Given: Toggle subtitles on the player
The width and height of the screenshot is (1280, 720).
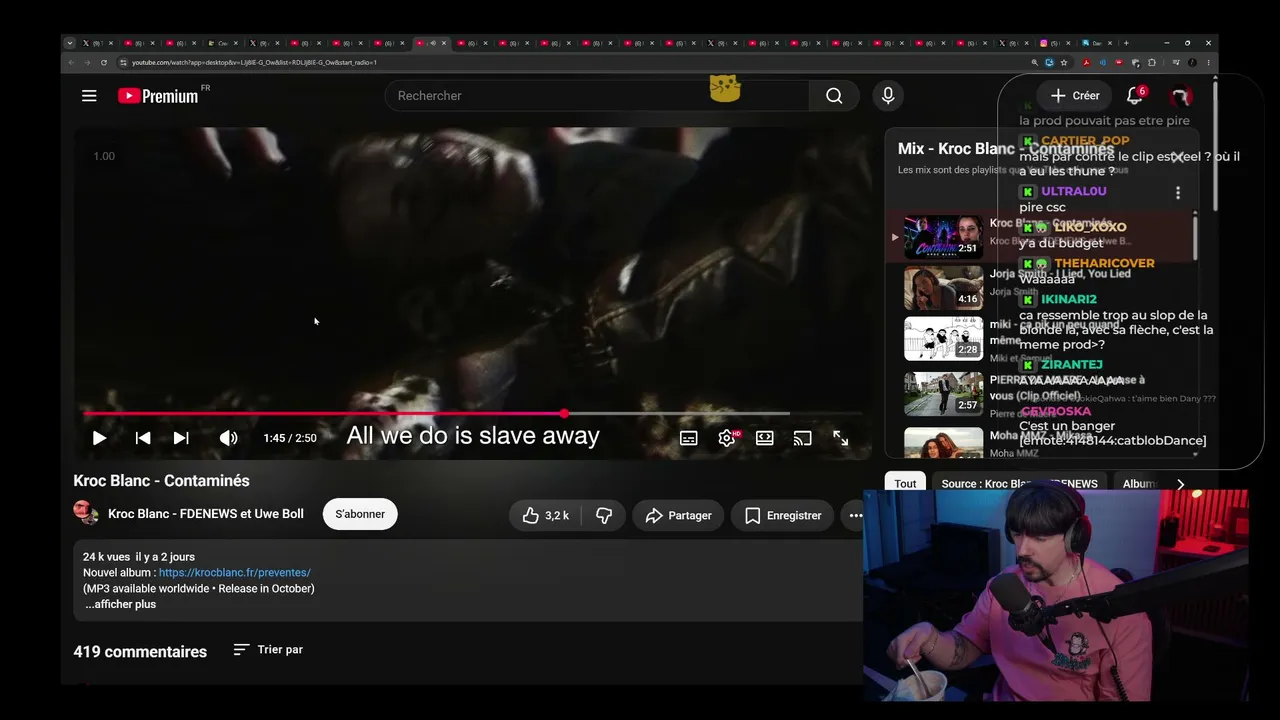Looking at the screenshot, I should click(689, 438).
